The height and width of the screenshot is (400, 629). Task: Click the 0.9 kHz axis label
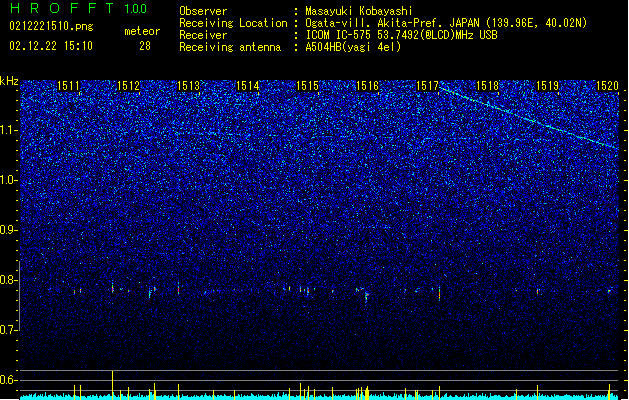click(x=9, y=230)
